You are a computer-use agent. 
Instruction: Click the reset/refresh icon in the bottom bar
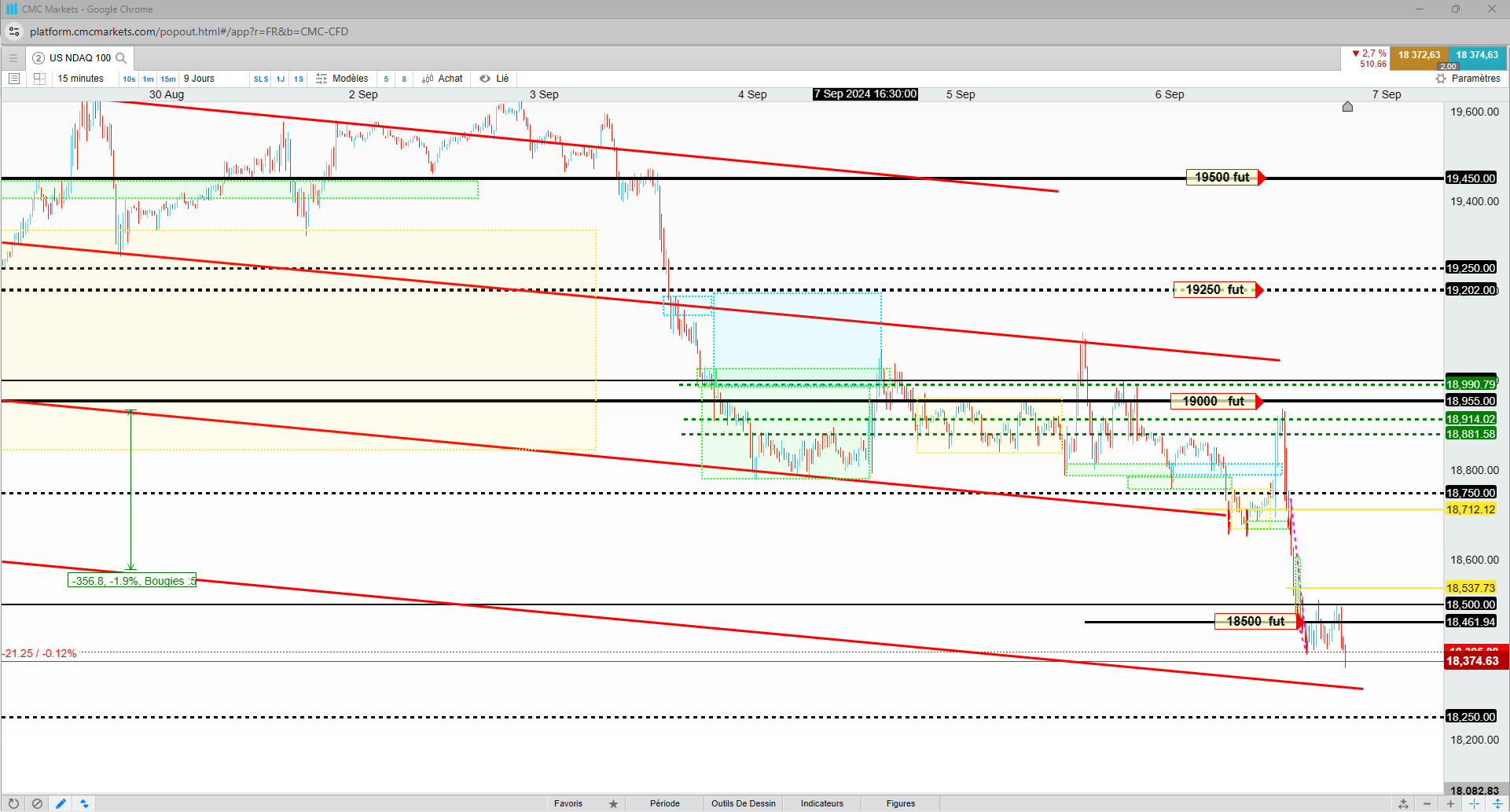click(x=13, y=803)
